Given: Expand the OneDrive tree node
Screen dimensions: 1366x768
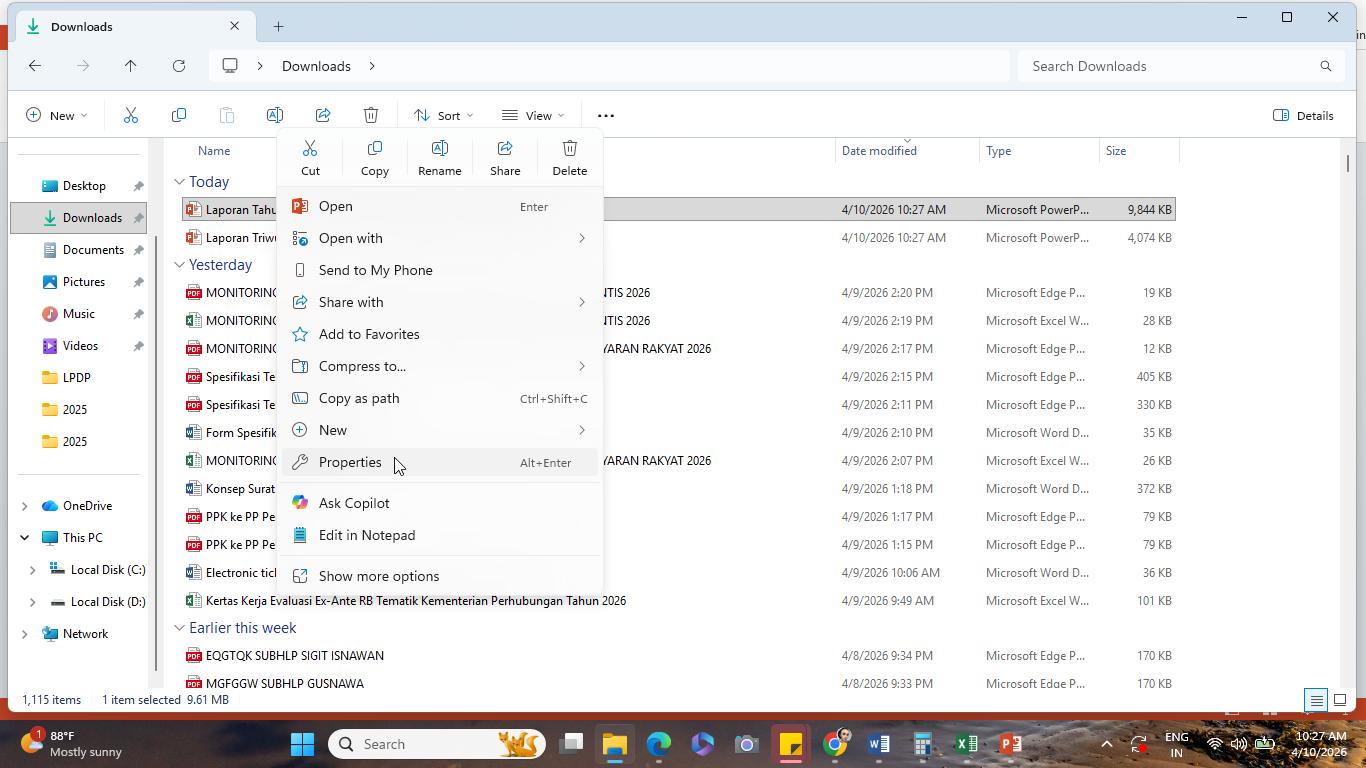Looking at the screenshot, I should click(x=25, y=506).
